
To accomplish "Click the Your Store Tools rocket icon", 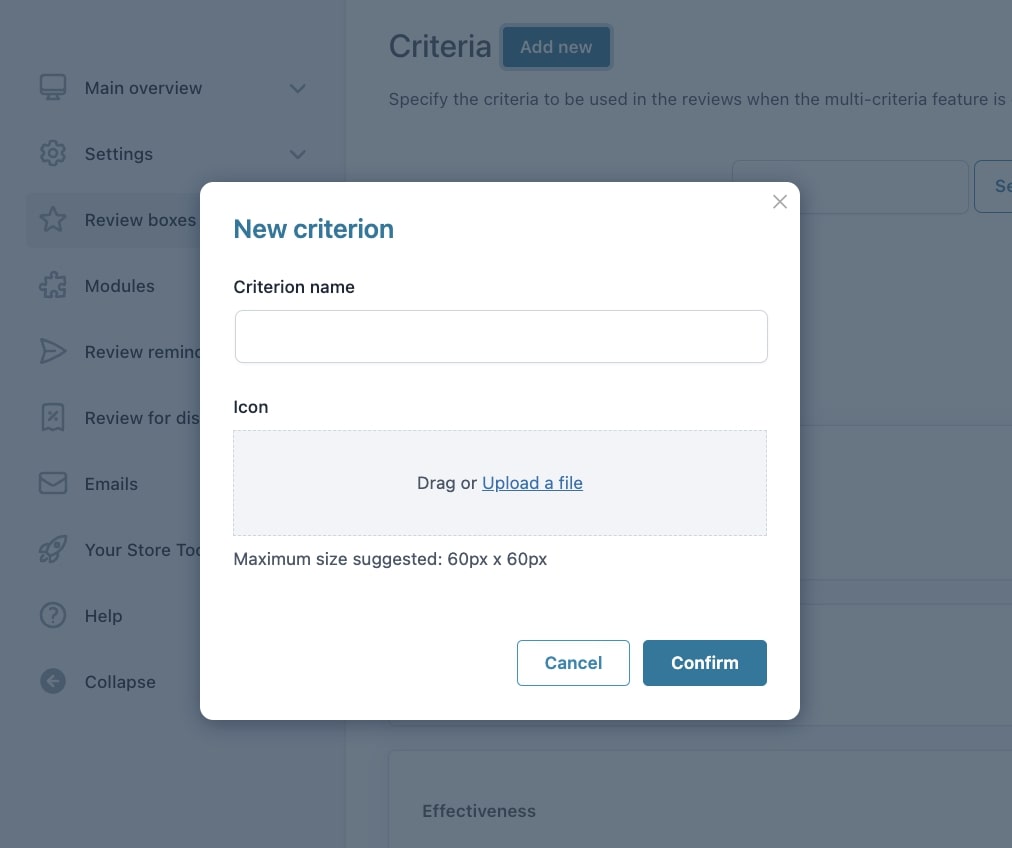I will click(x=53, y=550).
